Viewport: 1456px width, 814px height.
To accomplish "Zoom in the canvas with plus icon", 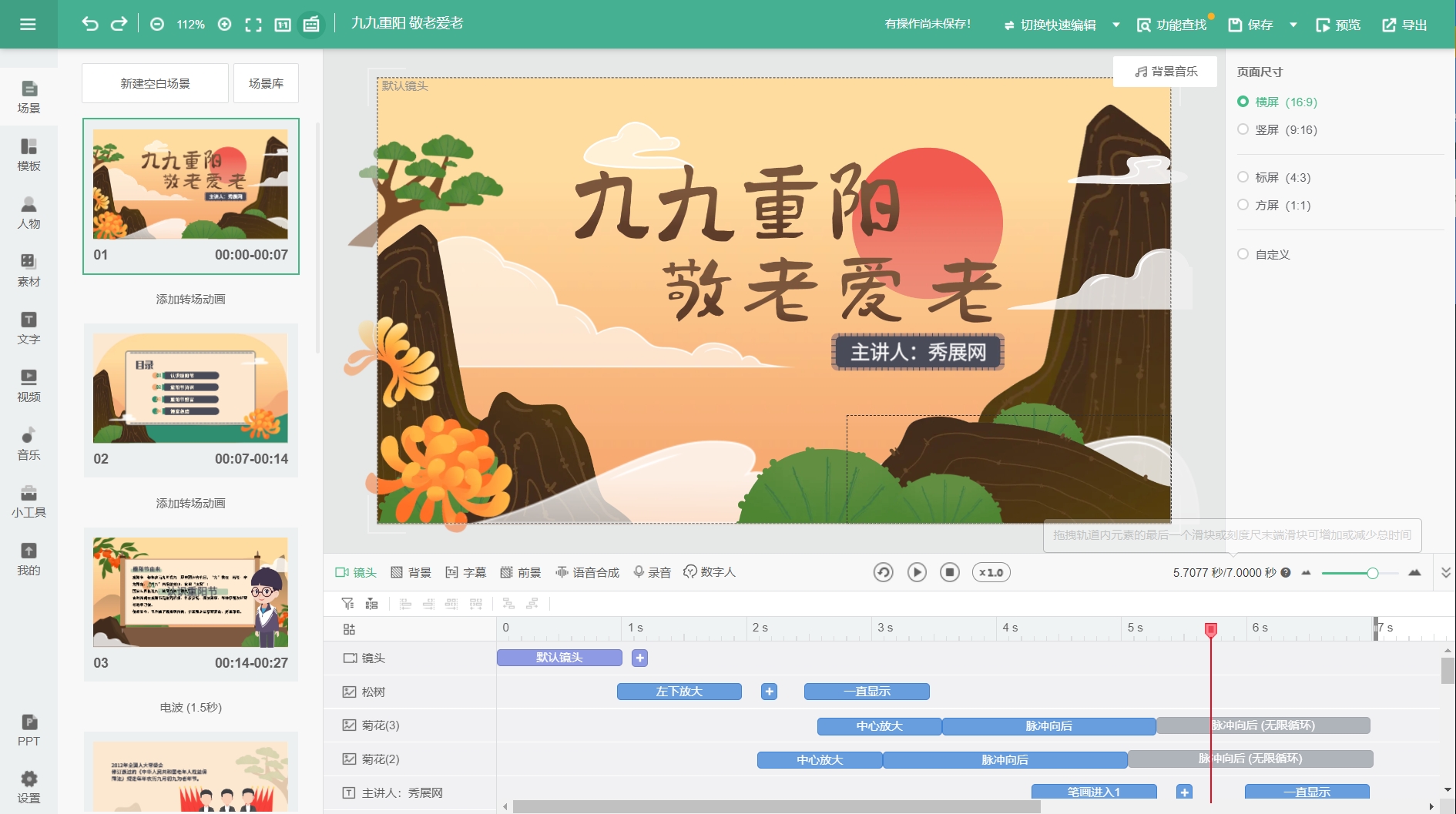I will (x=225, y=25).
